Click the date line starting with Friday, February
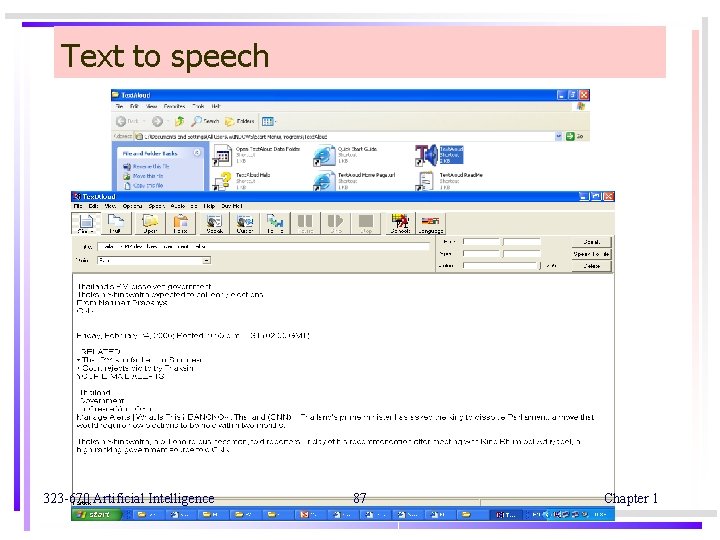Screen dimensions: 720x540 point(193,336)
